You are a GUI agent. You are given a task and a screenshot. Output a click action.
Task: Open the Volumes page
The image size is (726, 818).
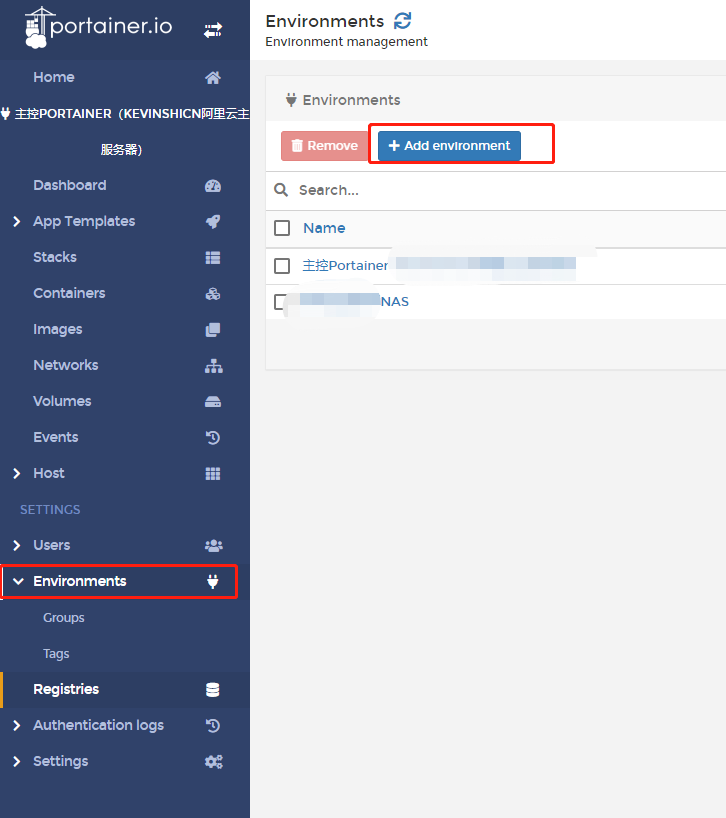(62, 401)
